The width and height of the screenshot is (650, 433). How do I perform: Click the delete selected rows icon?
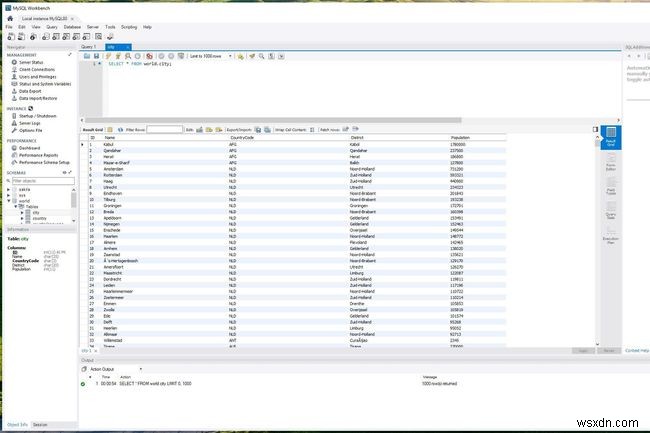coord(219,130)
